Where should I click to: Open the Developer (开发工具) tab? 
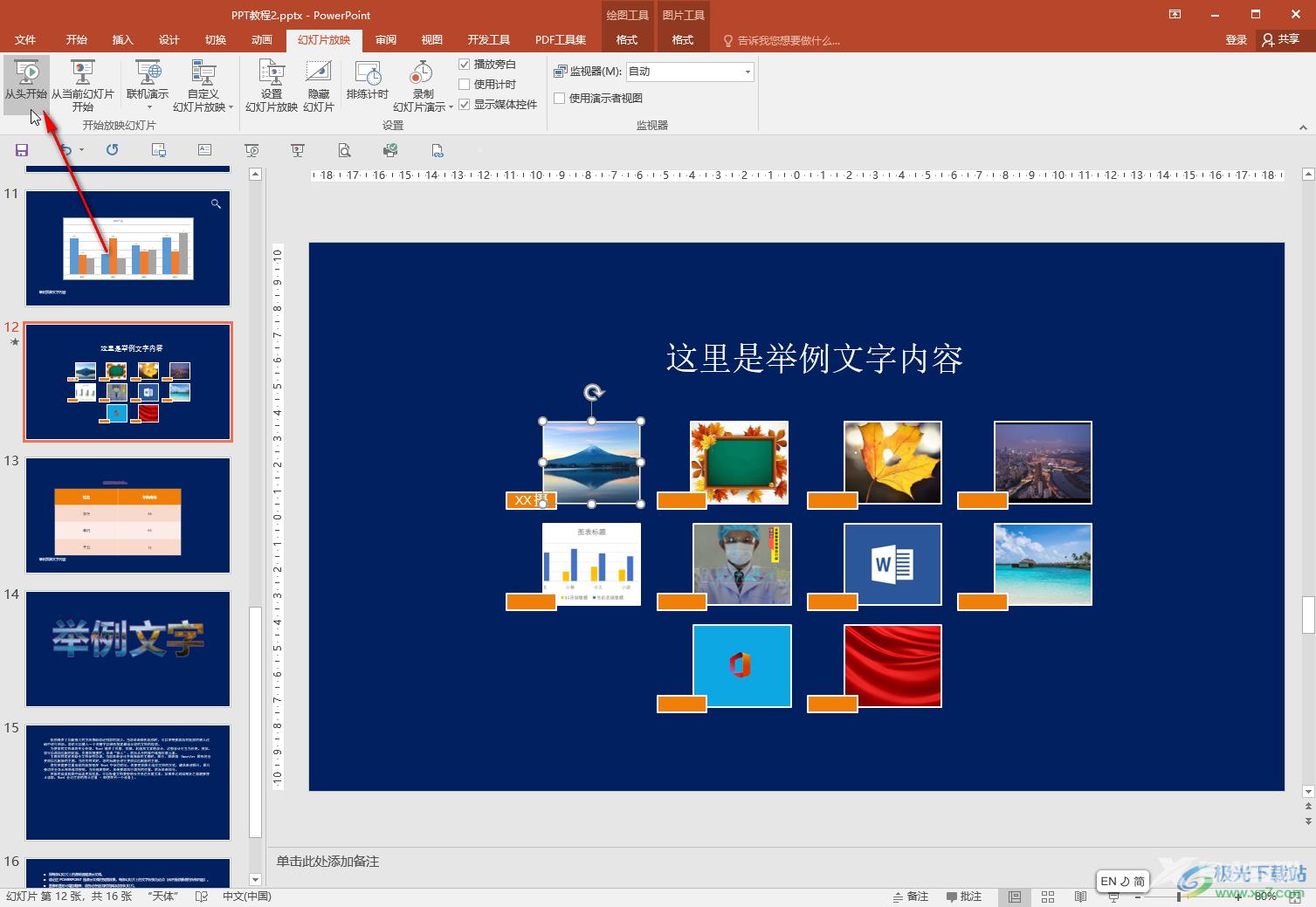coord(488,40)
